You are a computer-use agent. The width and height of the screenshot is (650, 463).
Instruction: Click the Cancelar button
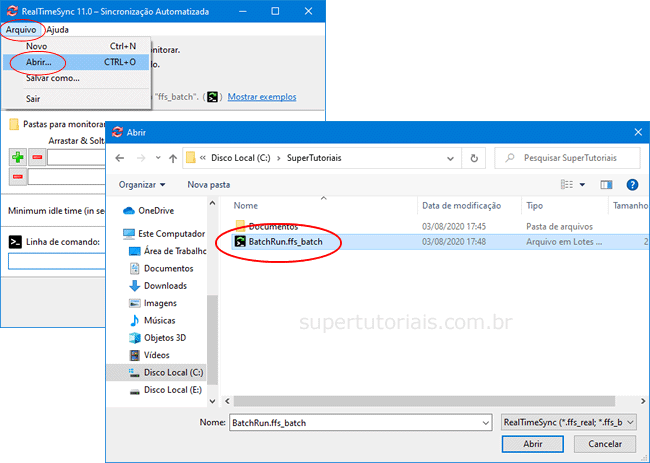tap(604, 444)
